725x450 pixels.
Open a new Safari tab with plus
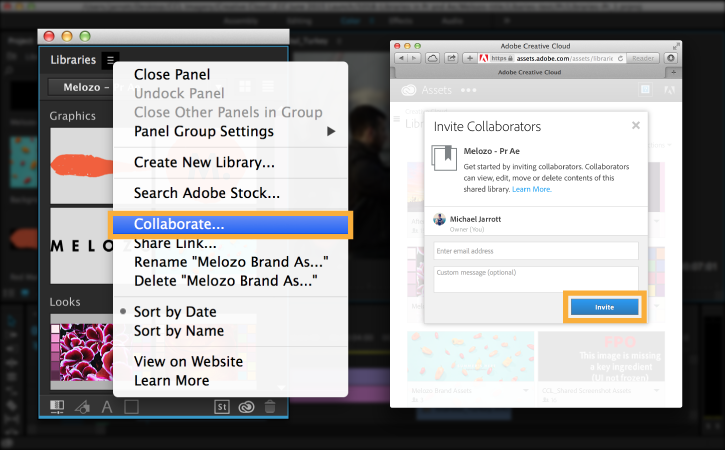click(673, 72)
